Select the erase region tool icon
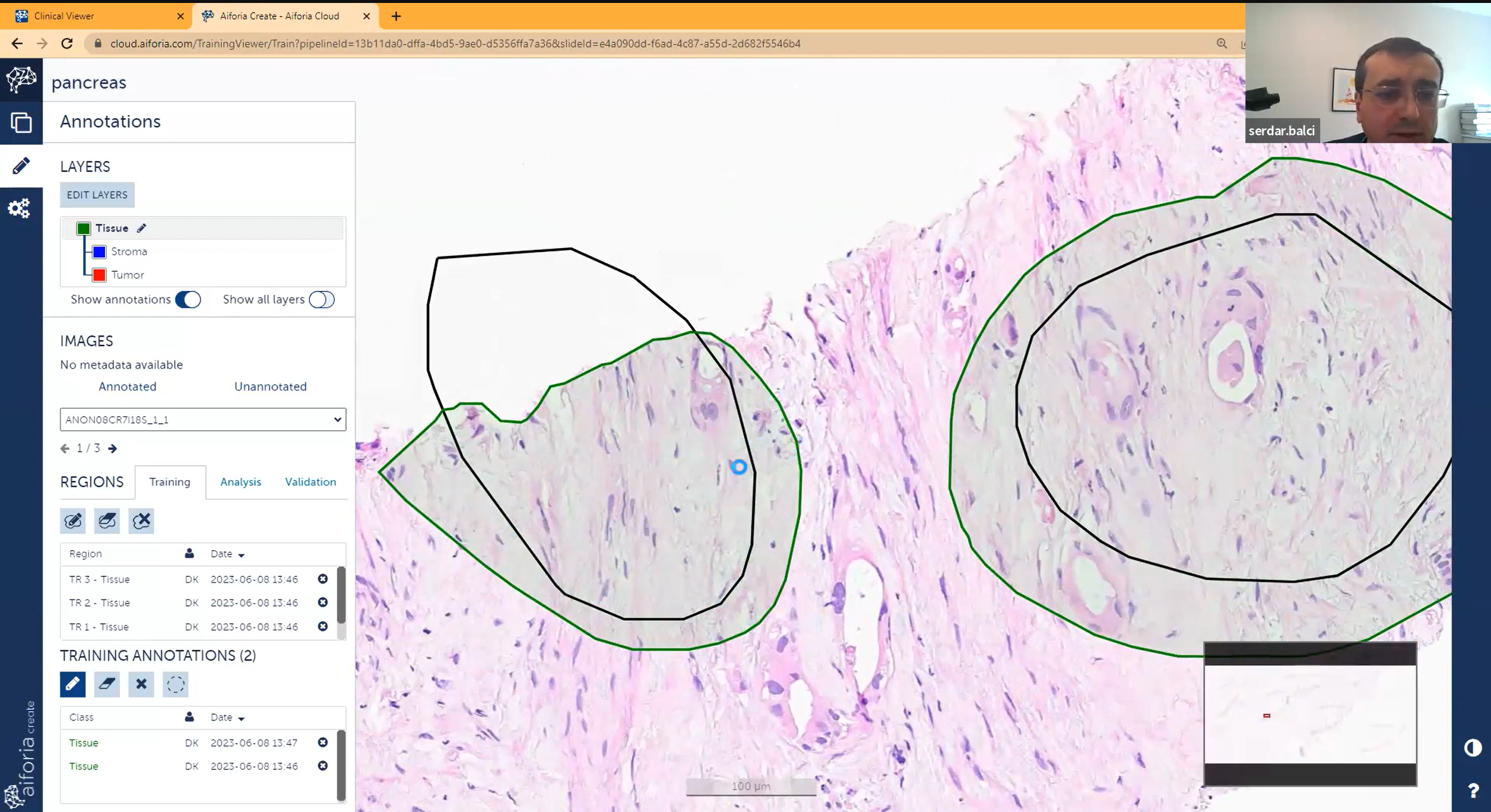Image resolution: width=1491 pixels, height=812 pixels. click(x=107, y=521)
